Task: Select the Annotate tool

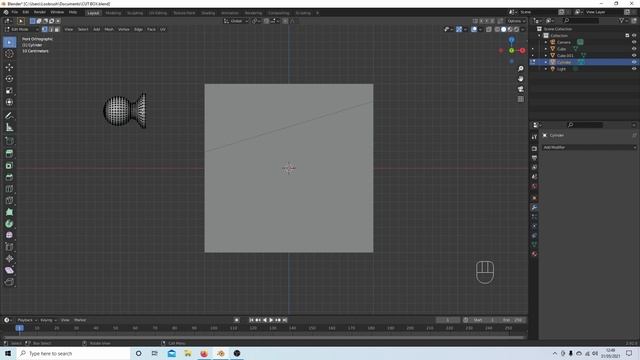Action: point(9,116)
